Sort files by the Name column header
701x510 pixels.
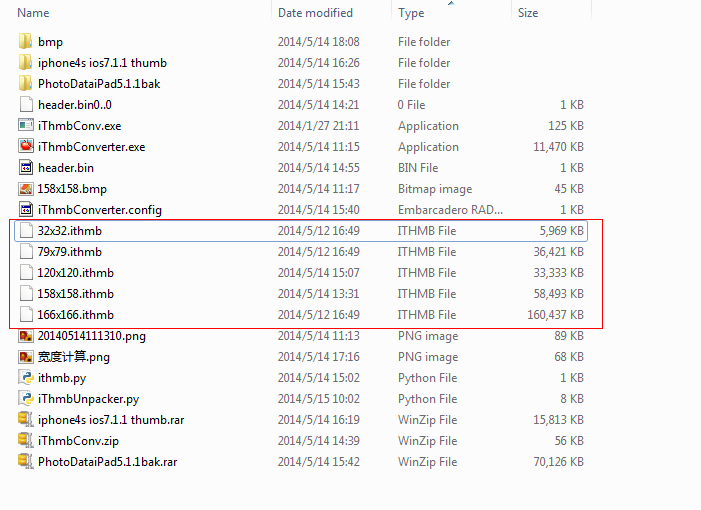33,13
